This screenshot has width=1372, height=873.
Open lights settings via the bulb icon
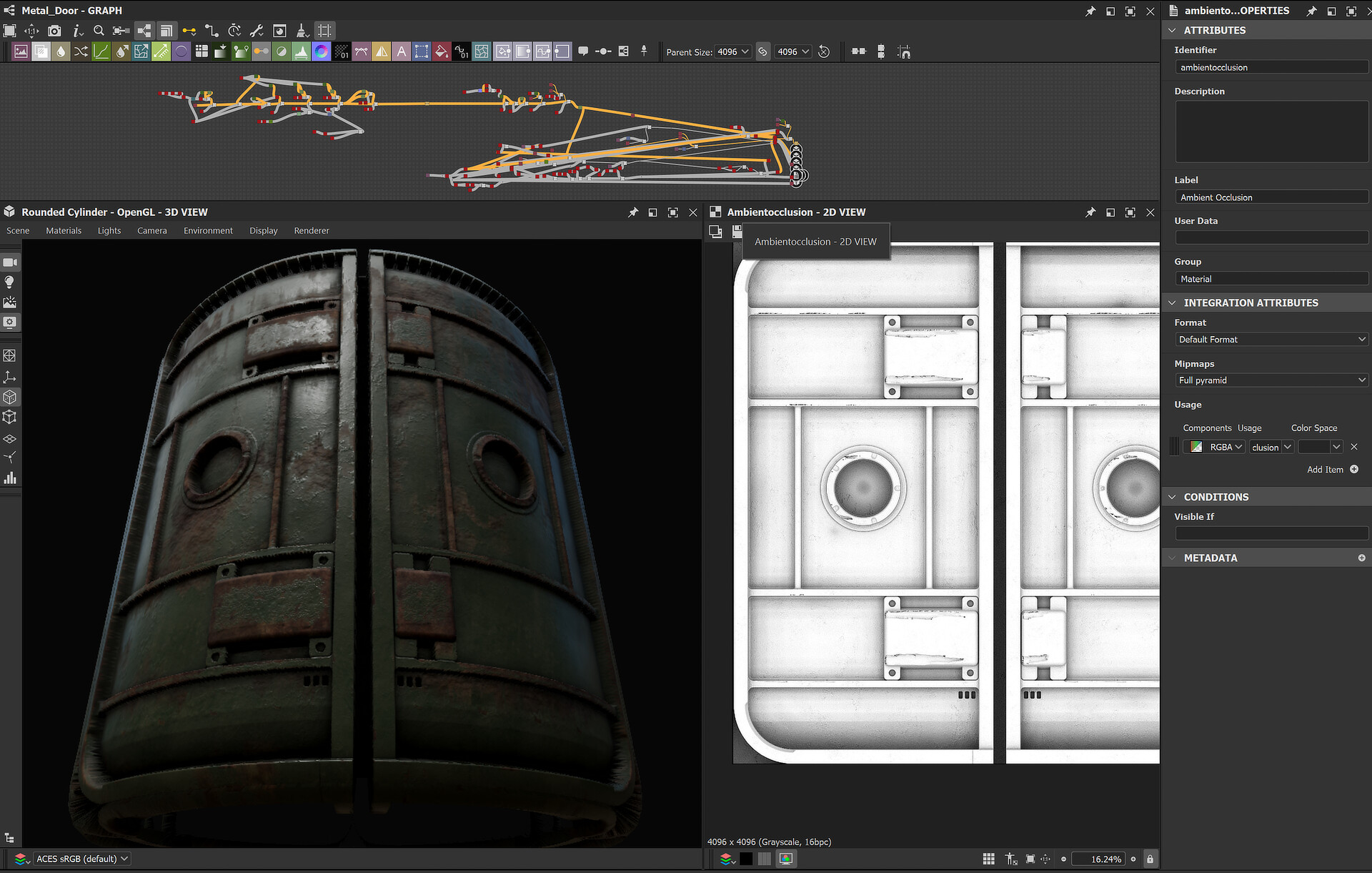tap(9, 282)
